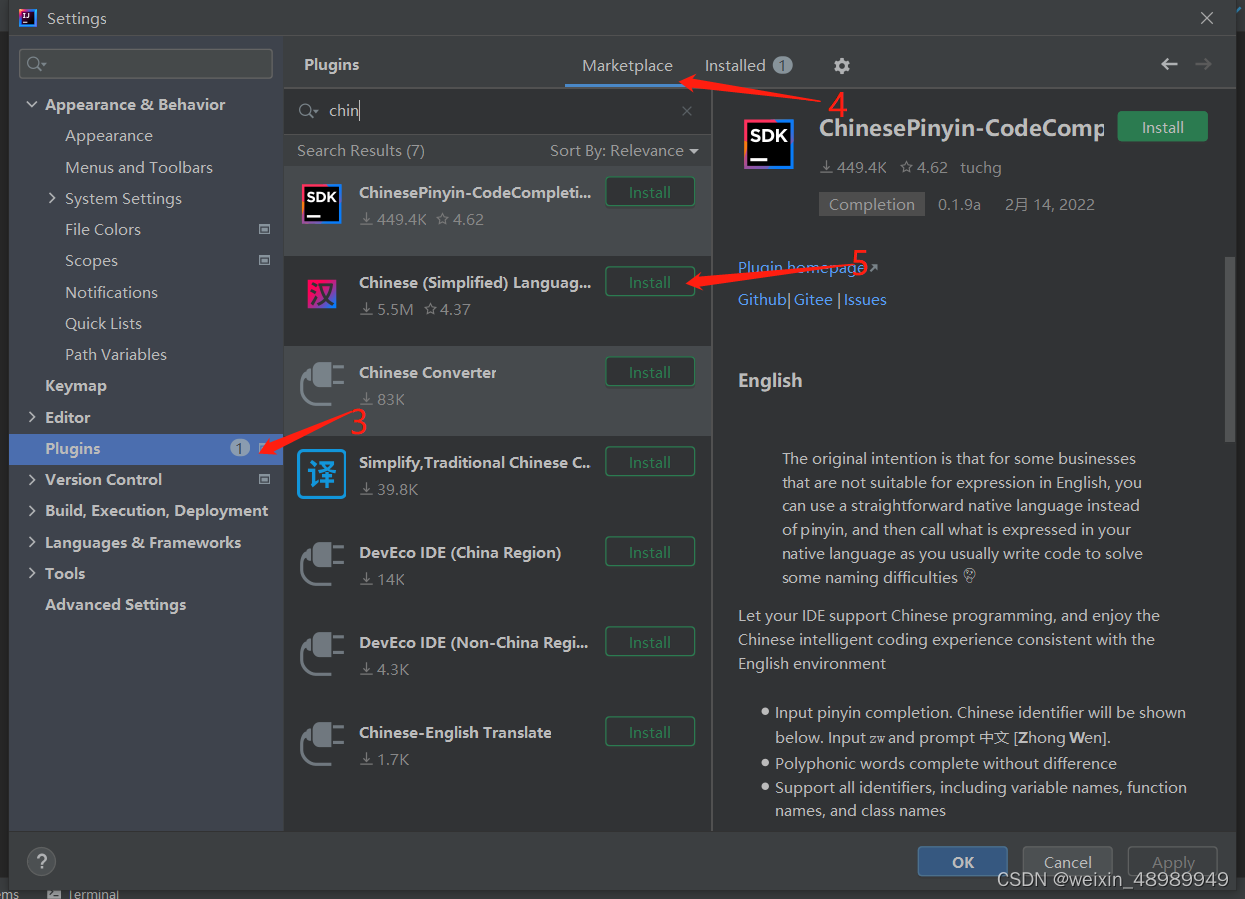
Task: Click the IntelliJ icon in the title bar
Action: (x=28, y=18)
